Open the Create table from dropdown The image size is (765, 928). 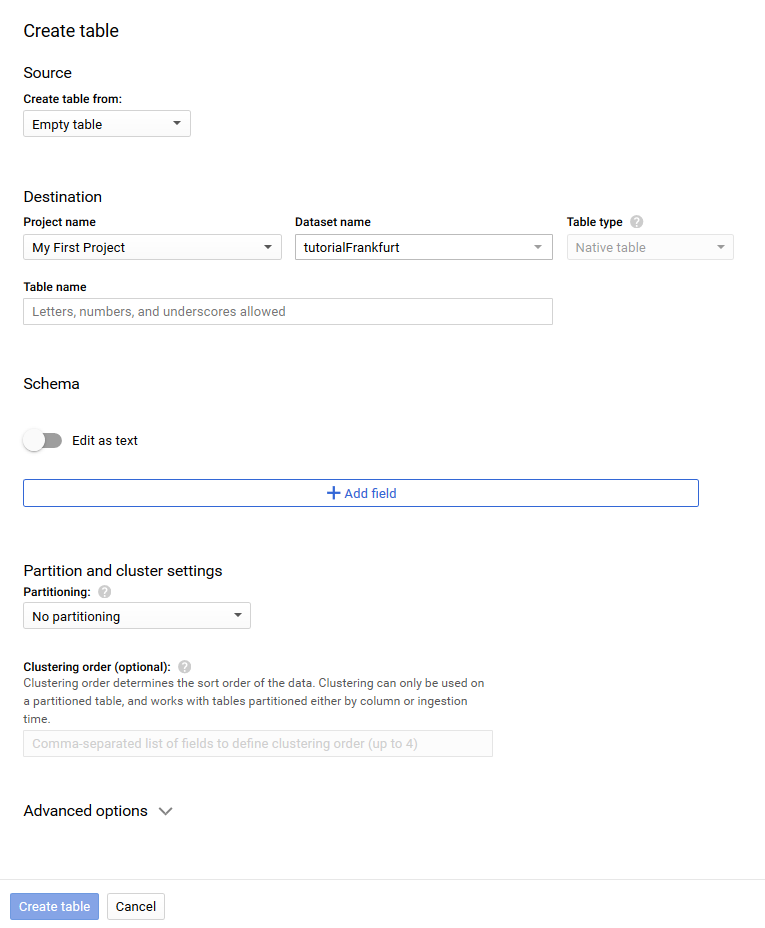pyautogui.click(x=107, y=124)
